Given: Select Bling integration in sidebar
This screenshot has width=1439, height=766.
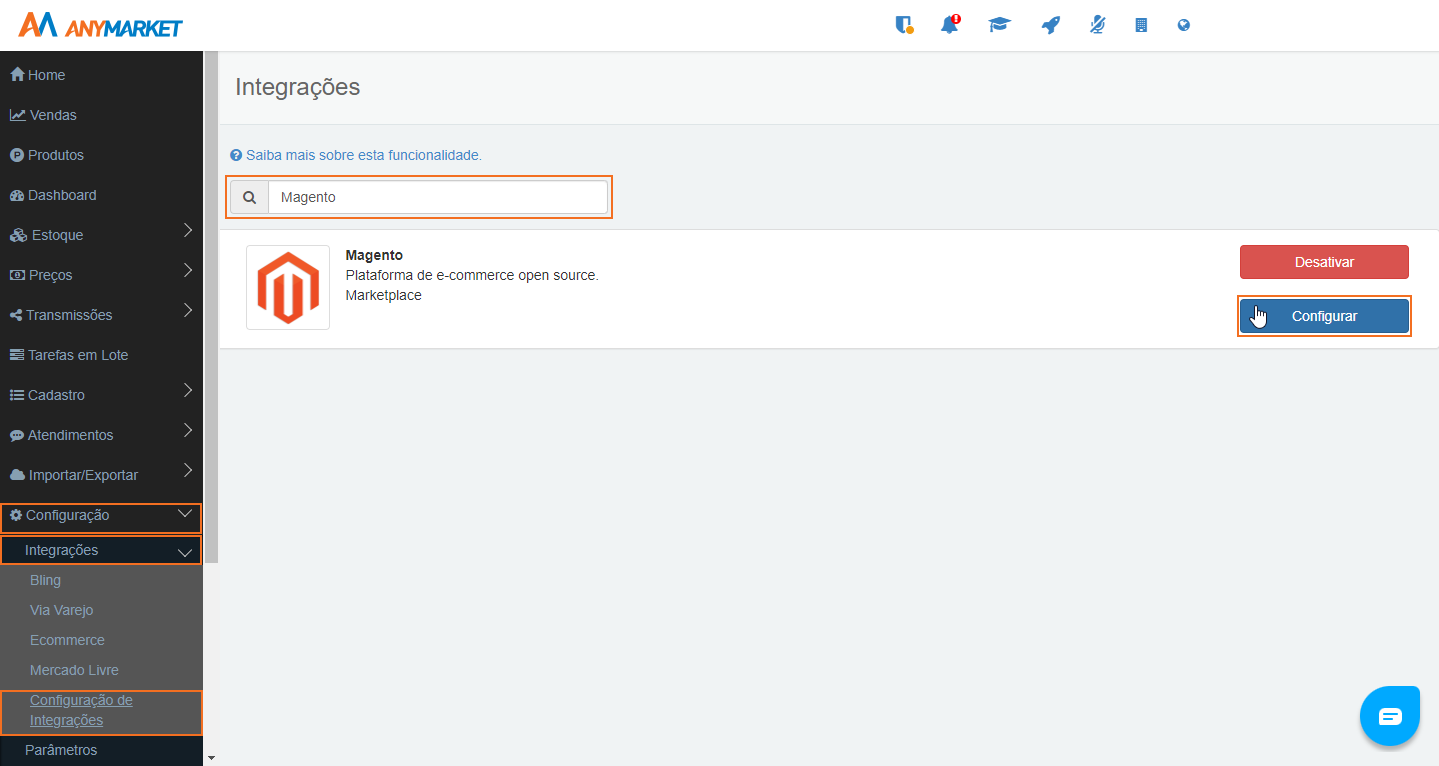Looking at the screenshot, I should coord(45,580).
